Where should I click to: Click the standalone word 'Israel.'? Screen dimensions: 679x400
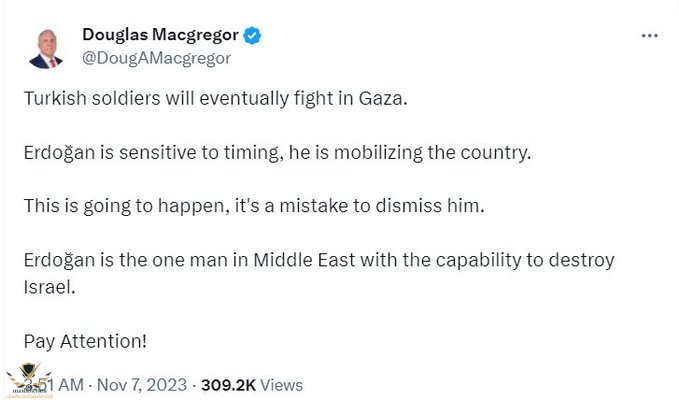pos(49,287)
